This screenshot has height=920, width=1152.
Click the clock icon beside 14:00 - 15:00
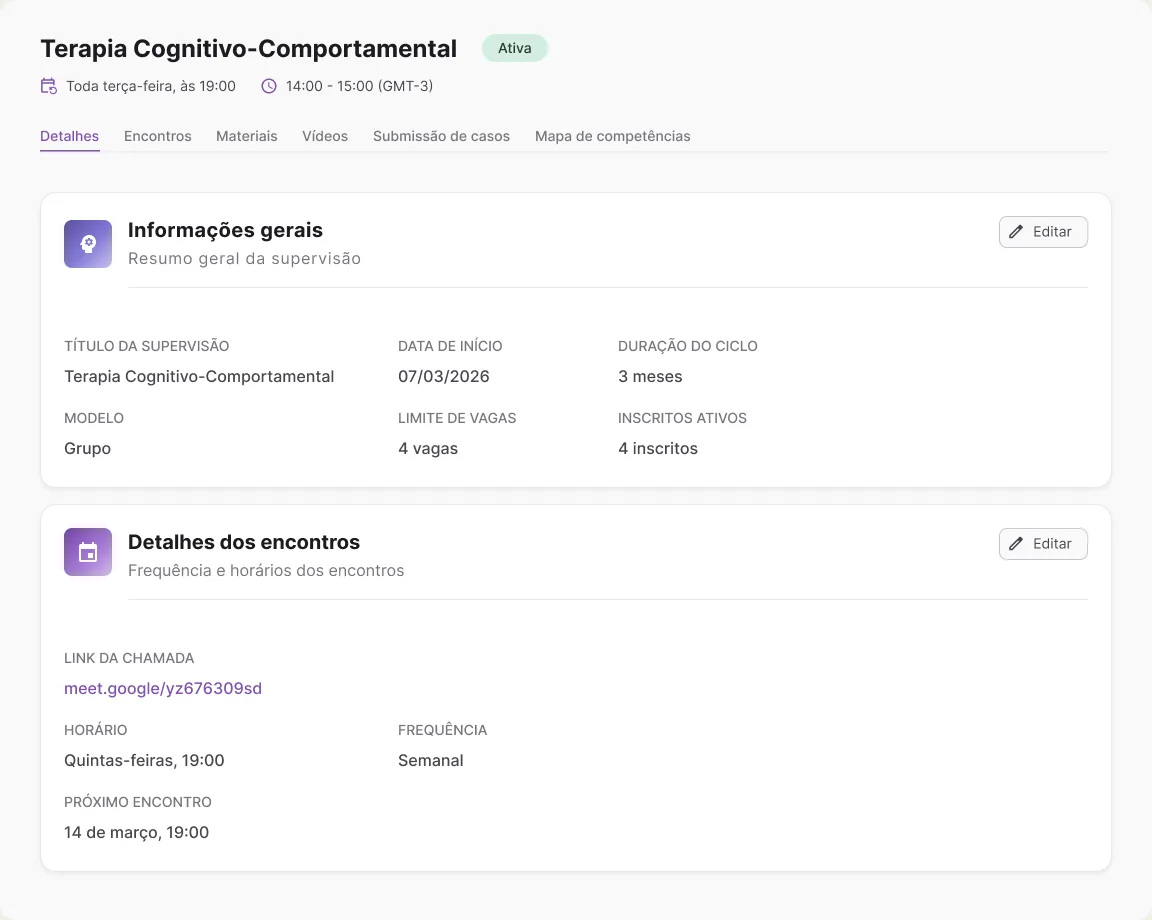269,86
